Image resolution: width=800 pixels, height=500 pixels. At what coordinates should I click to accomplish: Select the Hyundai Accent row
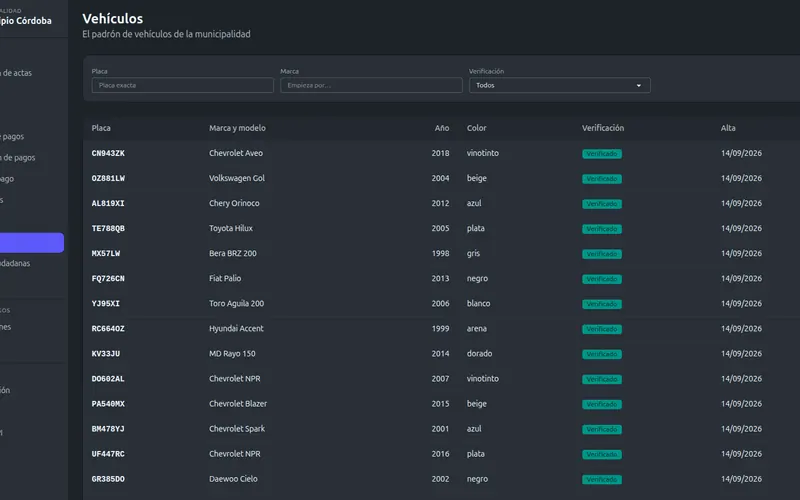(442, 329)
